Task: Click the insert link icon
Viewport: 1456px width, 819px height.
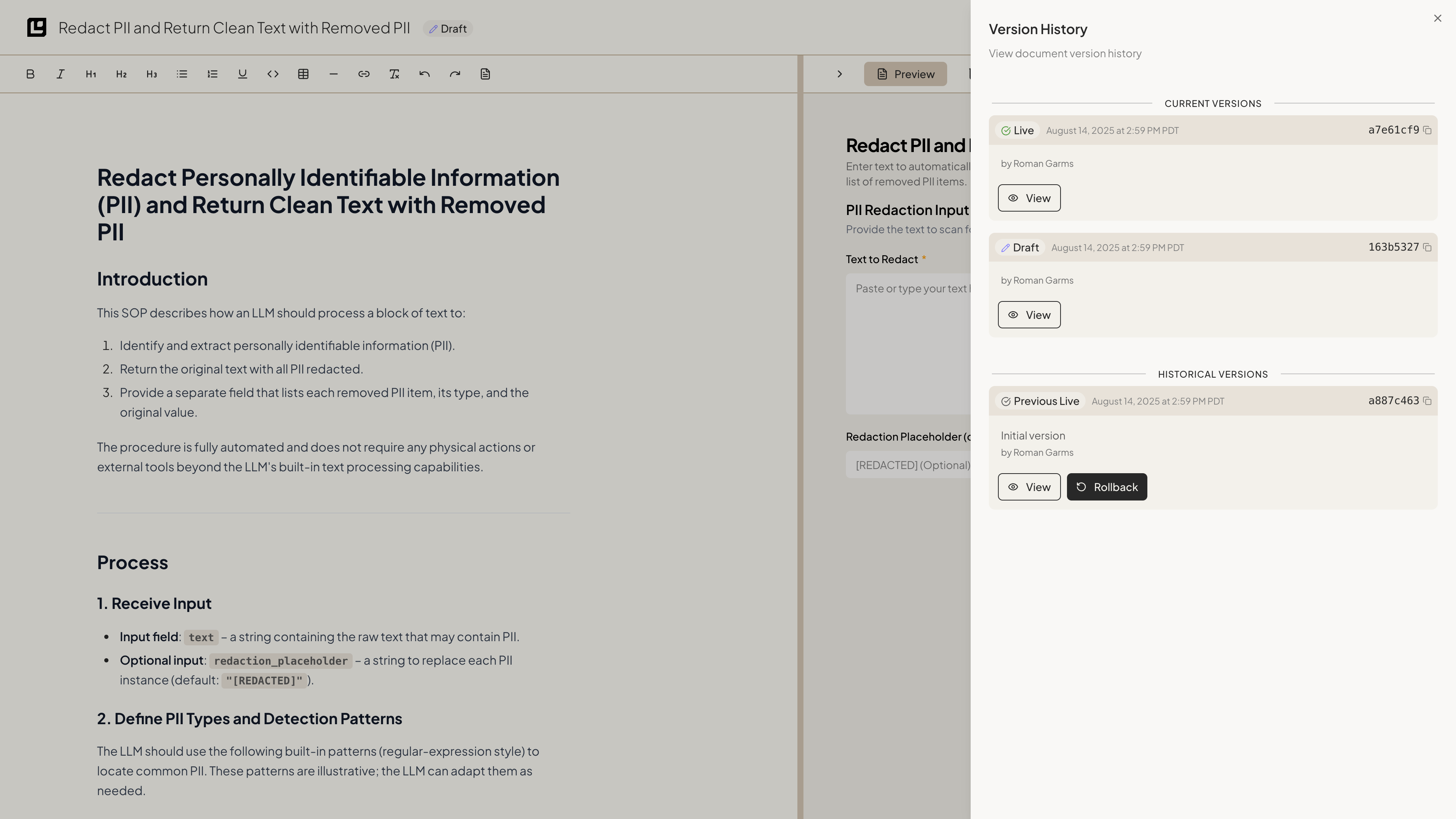Action: pos(364,74)
